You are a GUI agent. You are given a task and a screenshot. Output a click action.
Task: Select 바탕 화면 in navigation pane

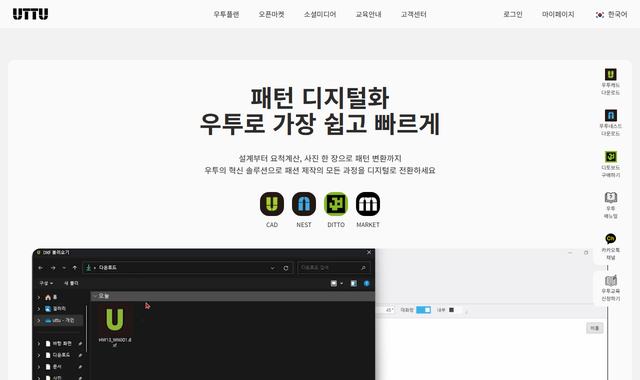(x=62, y=344)
